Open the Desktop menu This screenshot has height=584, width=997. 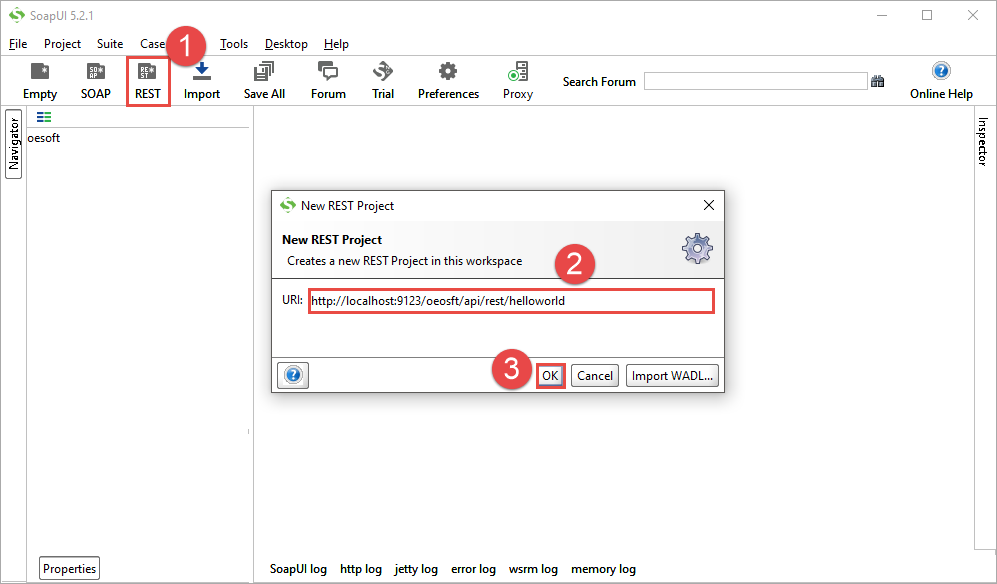pyautogui.click(x=286, y=44)
